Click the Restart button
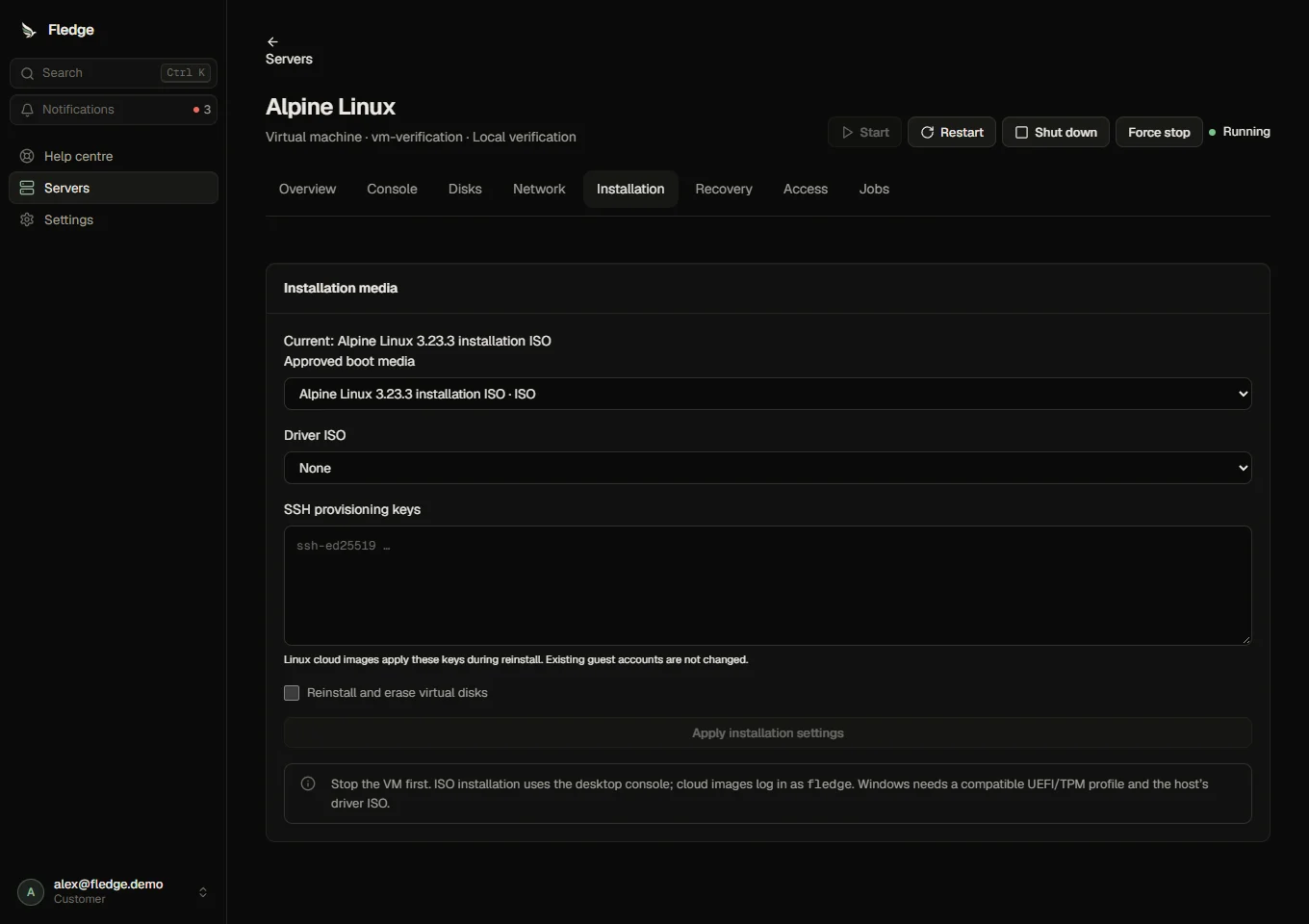1309x924 pixels. [952, 133]
